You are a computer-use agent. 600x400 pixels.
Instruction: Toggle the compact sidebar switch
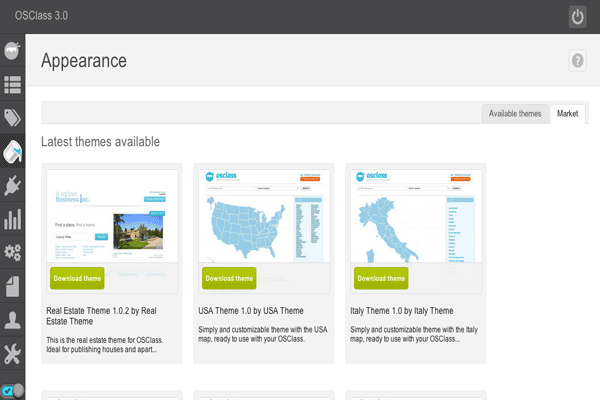(x=12, y=390)
